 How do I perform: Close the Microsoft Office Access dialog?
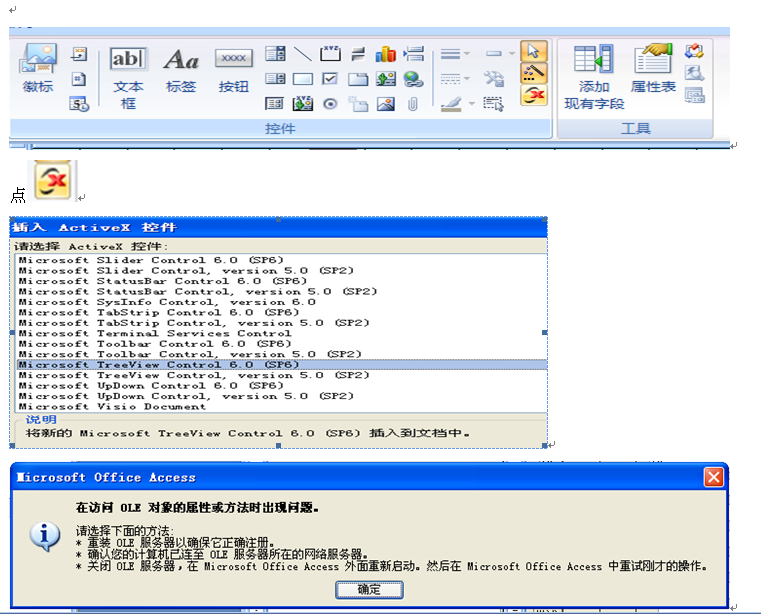[714, 477]
